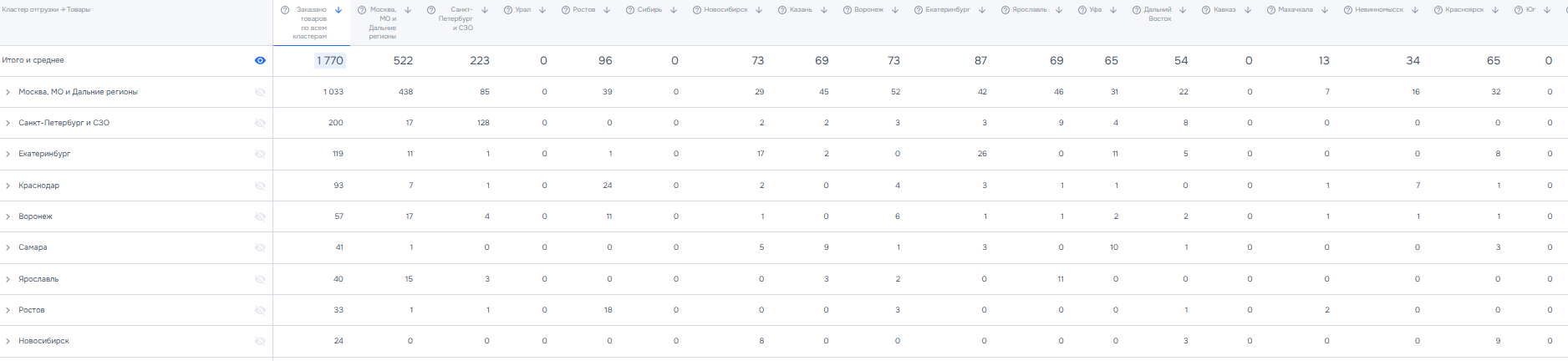Toggle visibility of Самара row

pos(260,247)
